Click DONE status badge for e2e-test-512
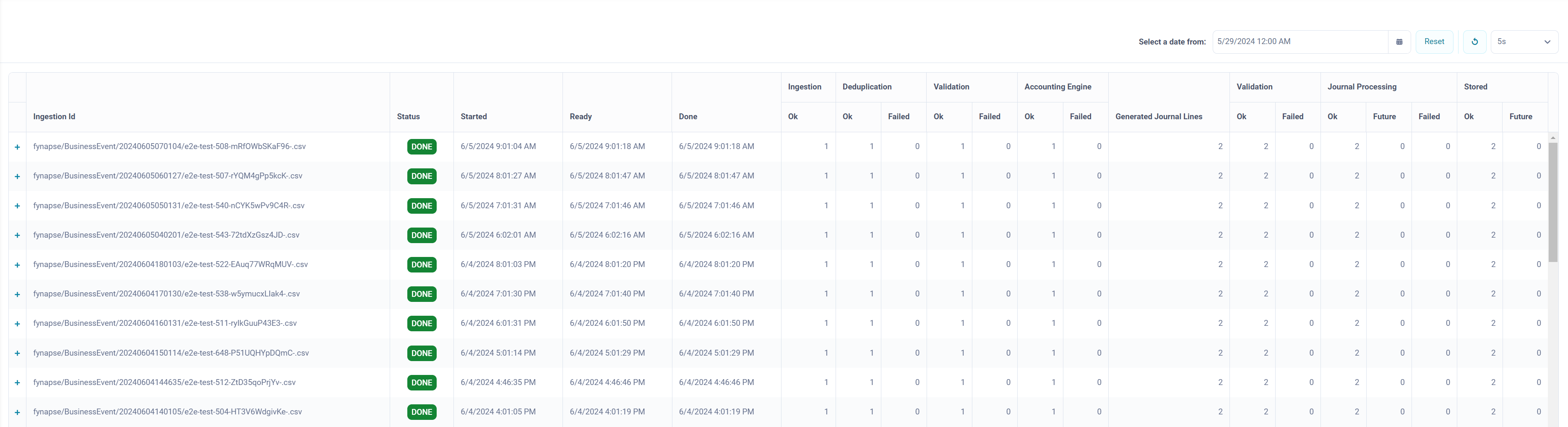 (x=421, y=382)
